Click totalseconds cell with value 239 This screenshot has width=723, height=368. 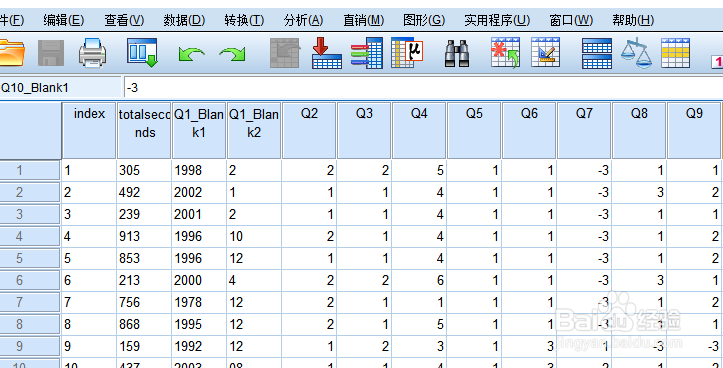(x=144, y=214)
